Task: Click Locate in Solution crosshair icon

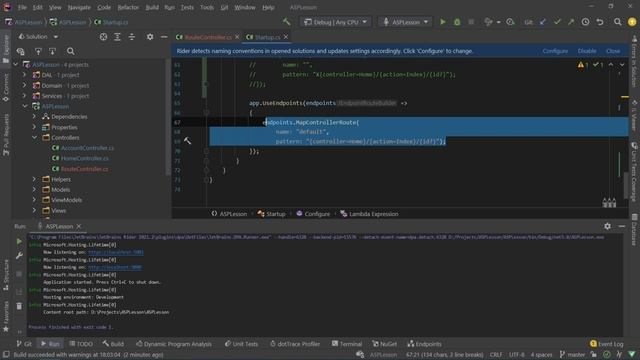Action: 103,37
